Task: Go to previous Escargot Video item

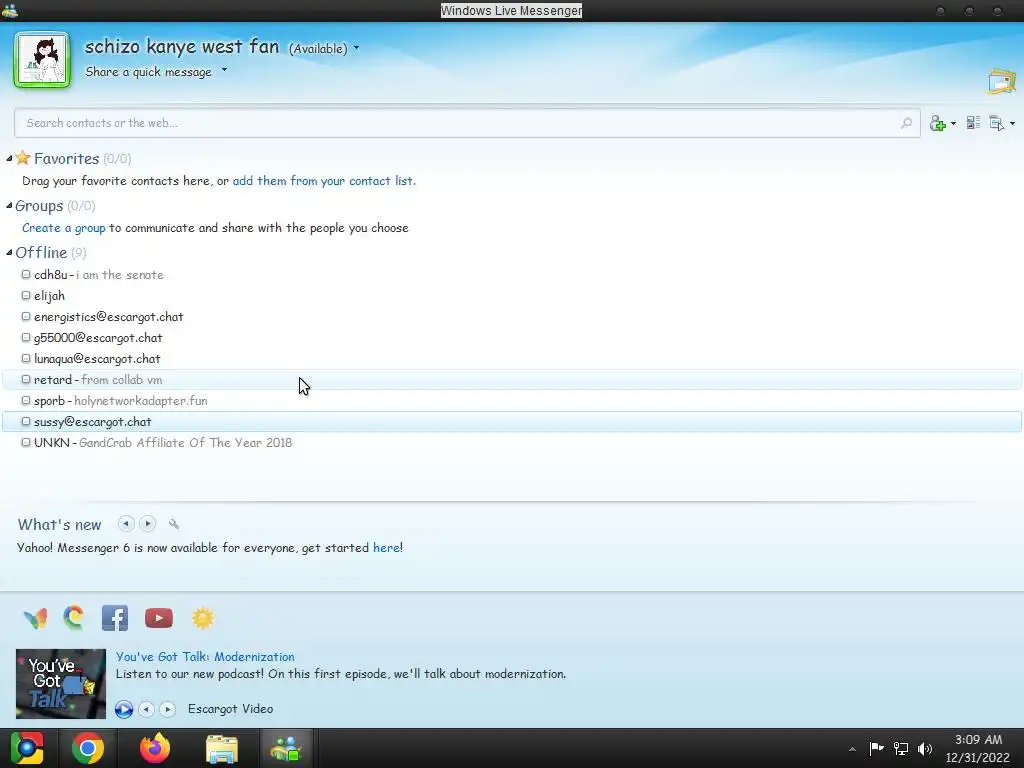Action: [x=147, y=709]
